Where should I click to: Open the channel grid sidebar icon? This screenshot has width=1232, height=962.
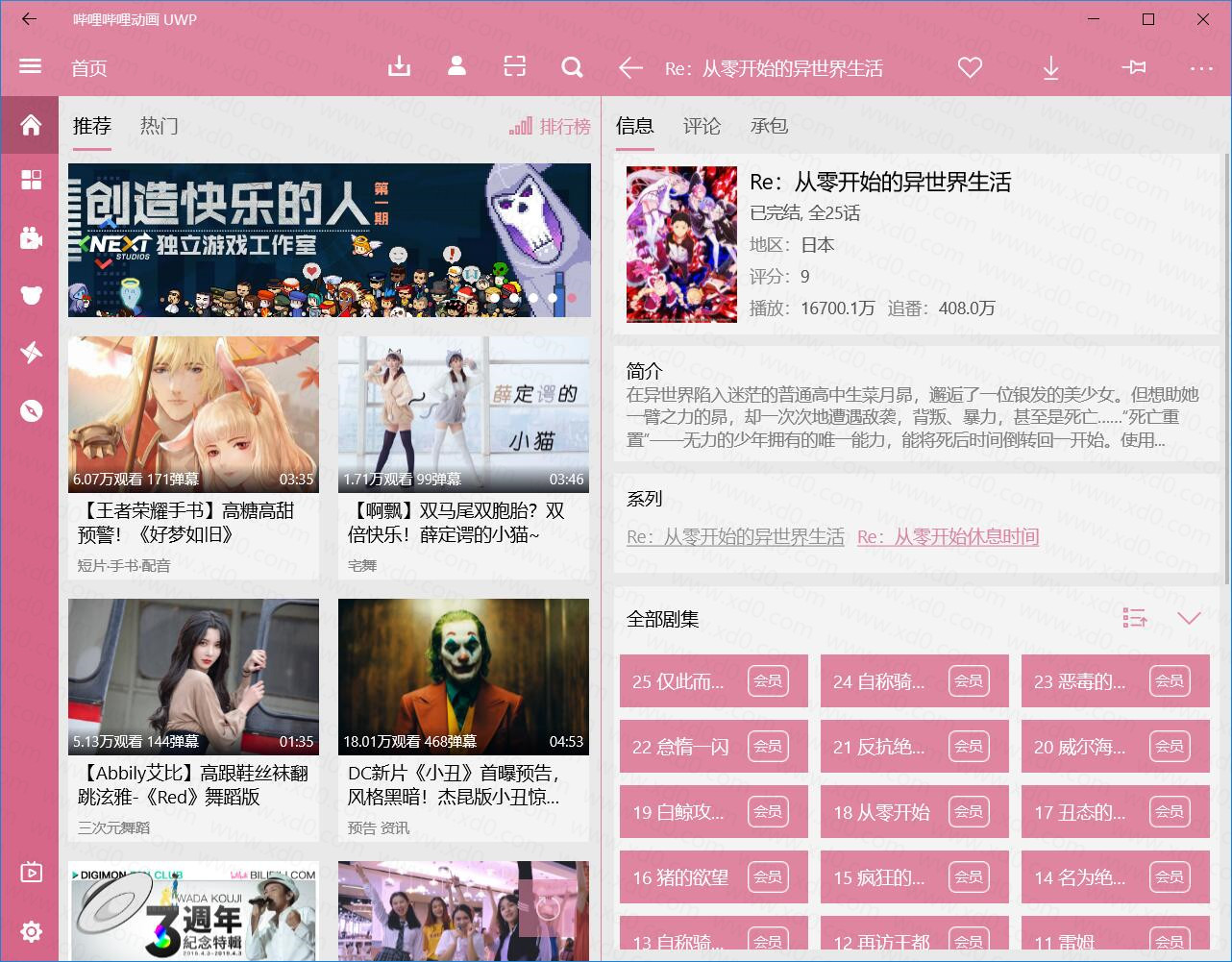[x=31, y=181]
